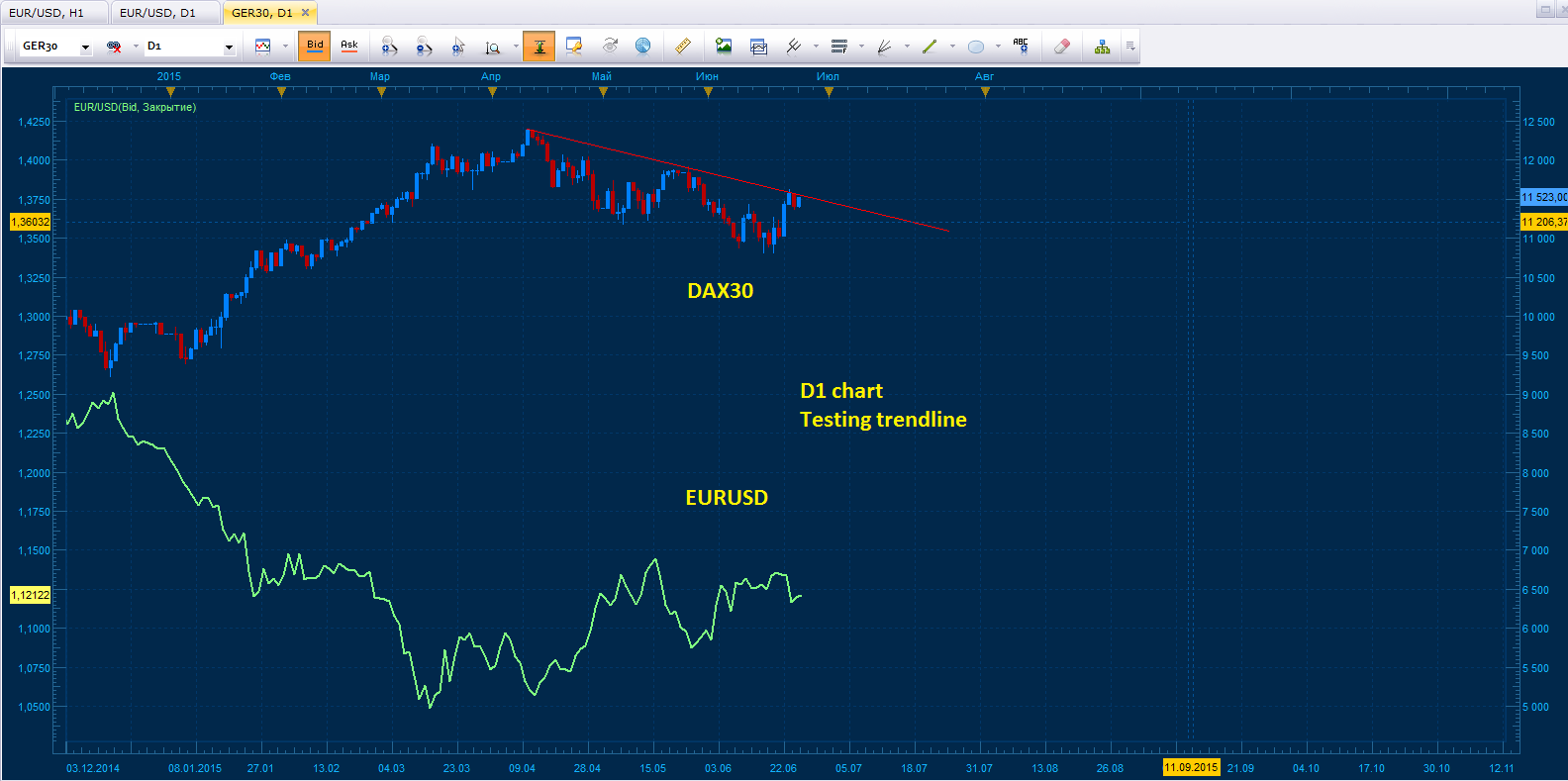Click the 11 206,37 price tag
Screen dimensions: 1568x781
point(1543,222)
